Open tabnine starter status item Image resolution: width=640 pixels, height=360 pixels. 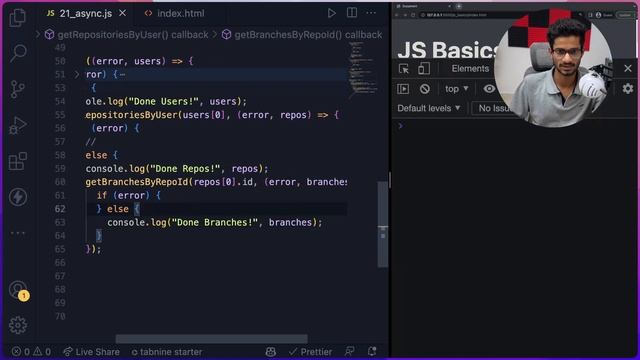[167, 351]
